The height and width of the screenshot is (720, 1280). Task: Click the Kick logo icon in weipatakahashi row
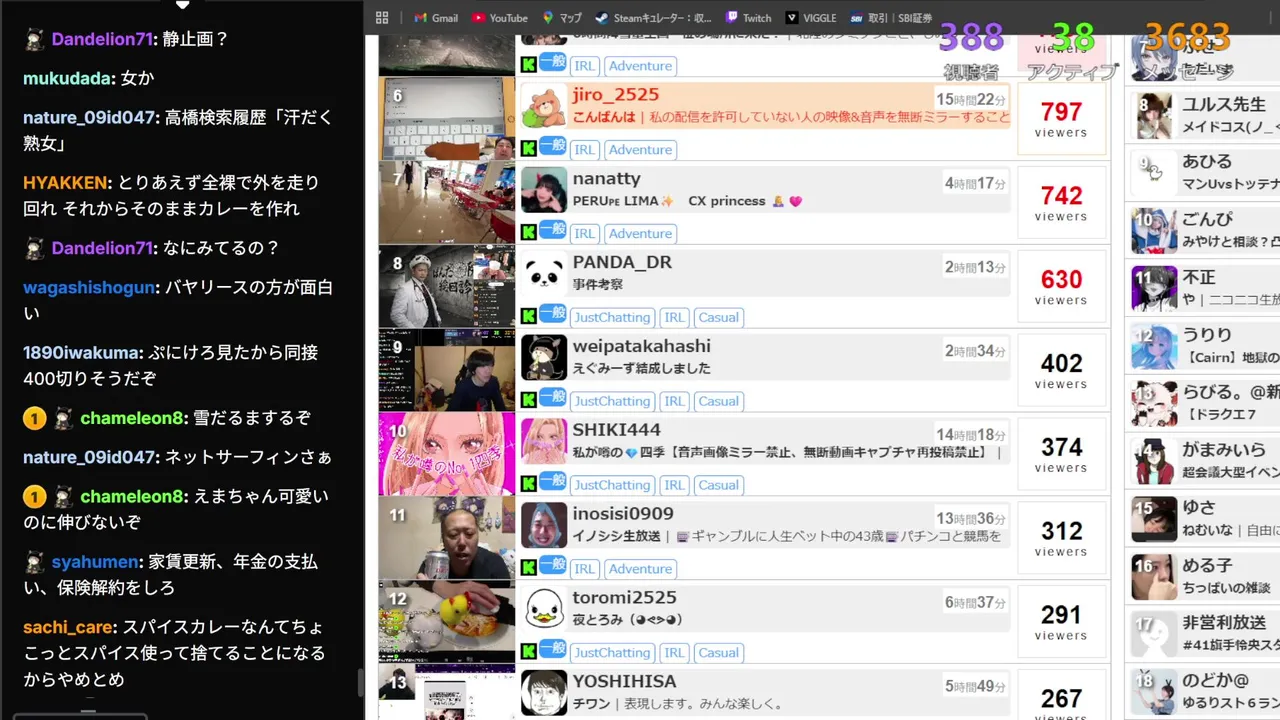[529, 400]
